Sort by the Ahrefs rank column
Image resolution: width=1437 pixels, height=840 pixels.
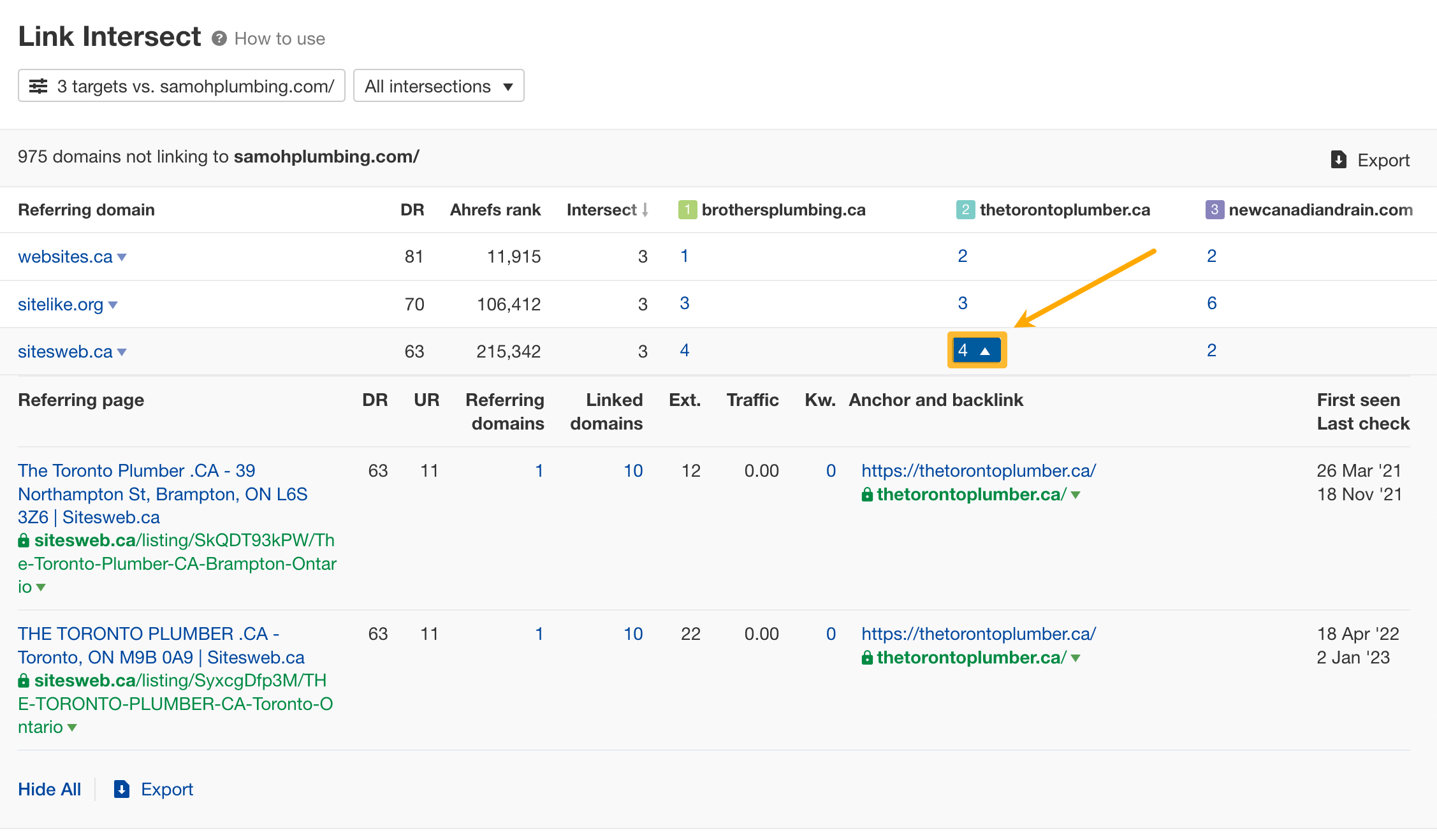tap(495, 210)
